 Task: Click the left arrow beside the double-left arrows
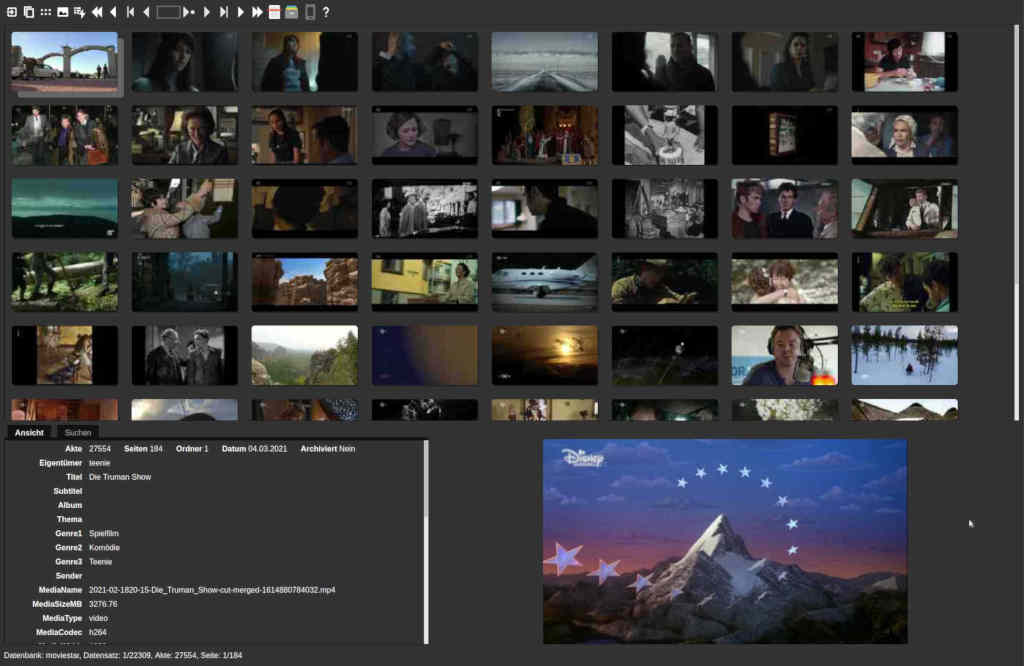(114, 12)
